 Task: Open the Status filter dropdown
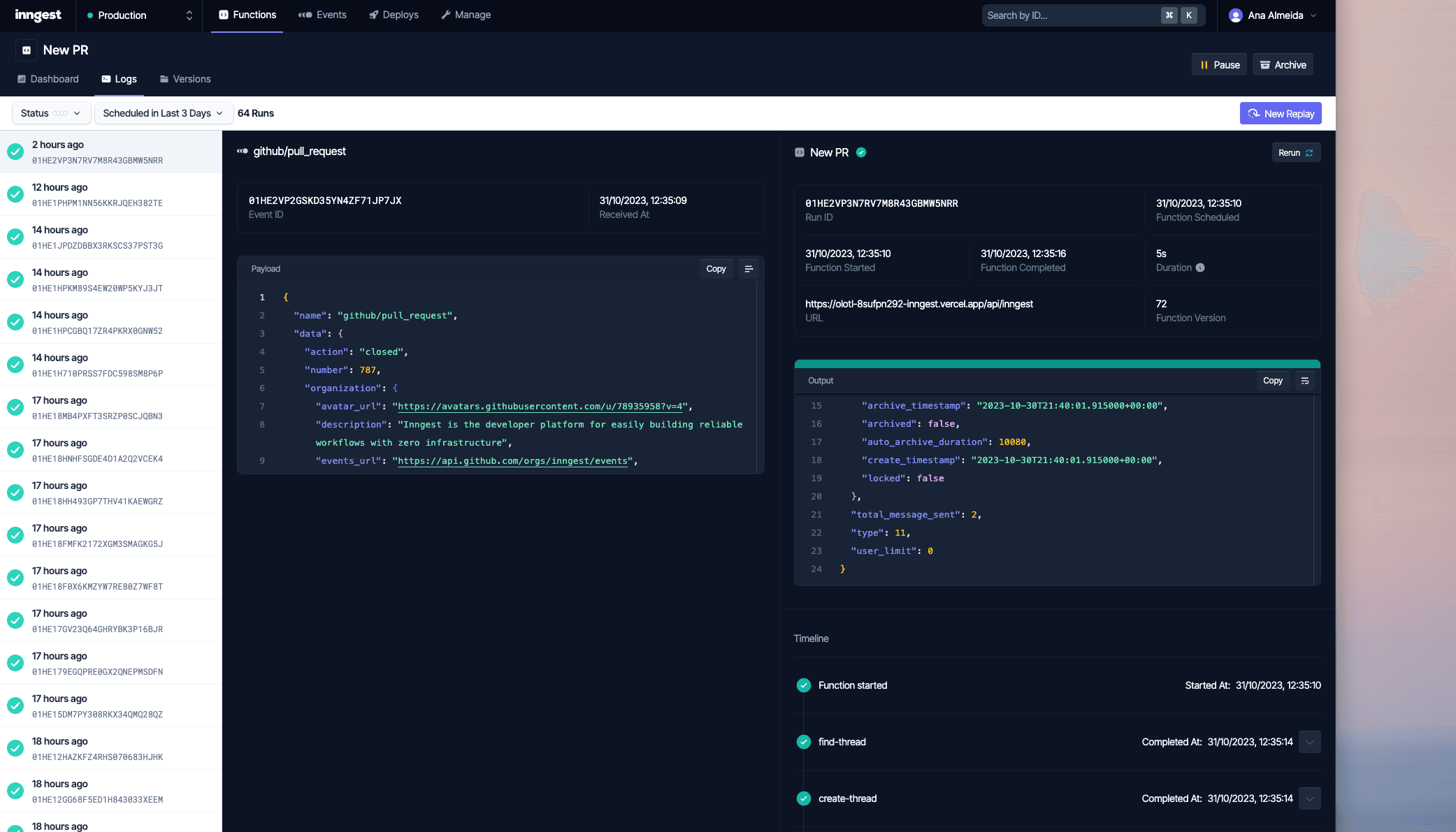[x=51, y=113]
